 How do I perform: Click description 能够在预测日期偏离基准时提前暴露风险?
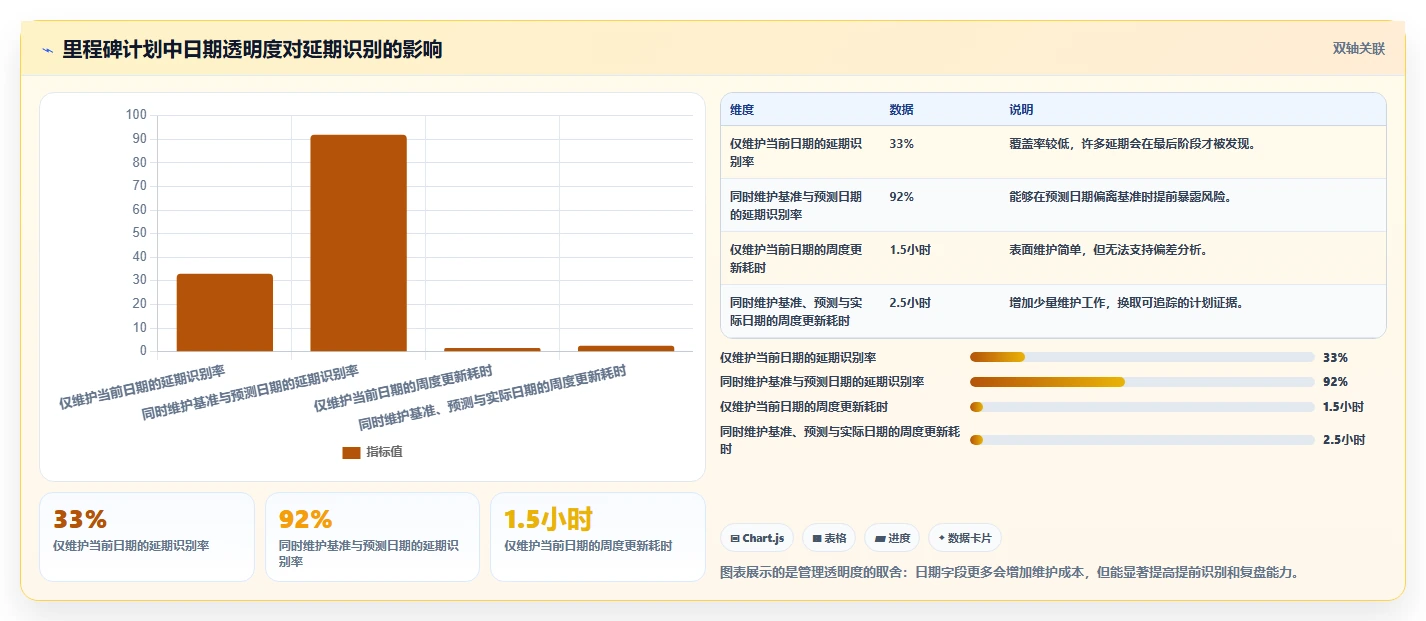click(1120, 197)
